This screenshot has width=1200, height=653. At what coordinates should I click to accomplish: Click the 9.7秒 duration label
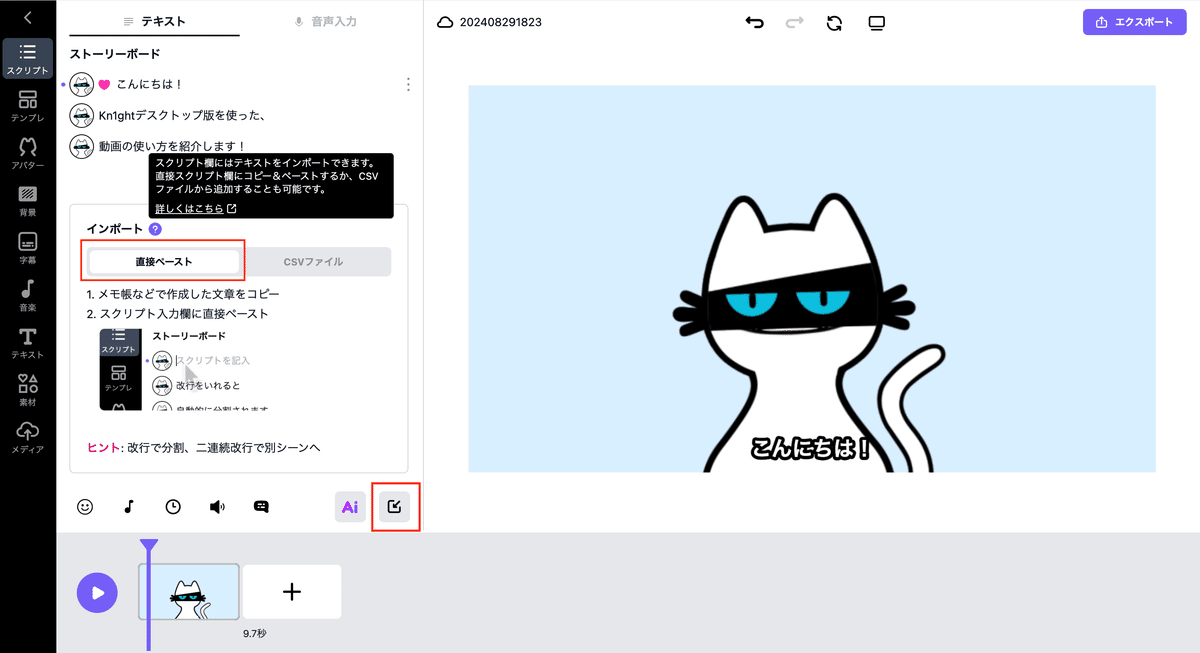pos(255,633)
